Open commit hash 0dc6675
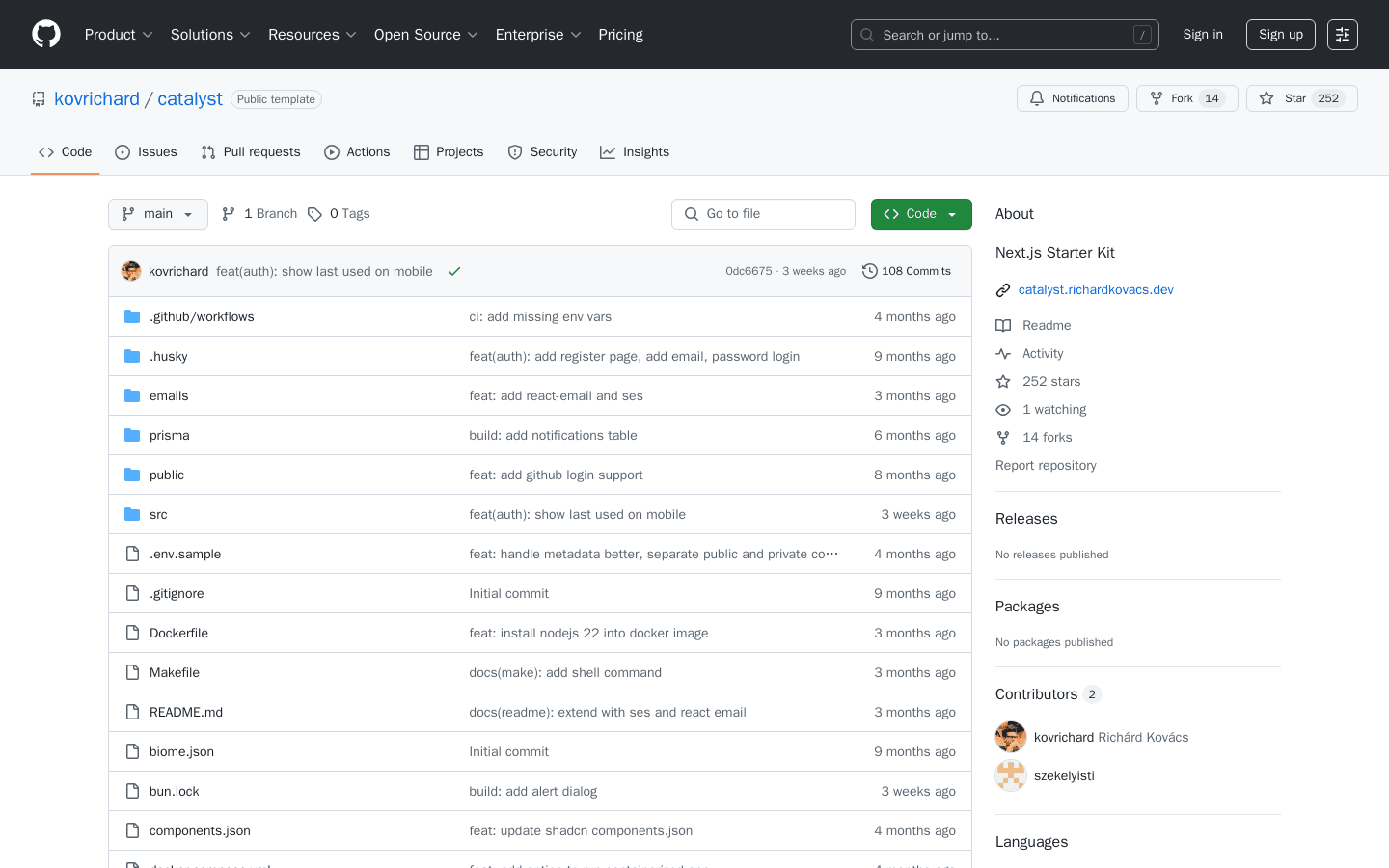Viewport: 1389px width, 868px height. click(x=749, y=271)
